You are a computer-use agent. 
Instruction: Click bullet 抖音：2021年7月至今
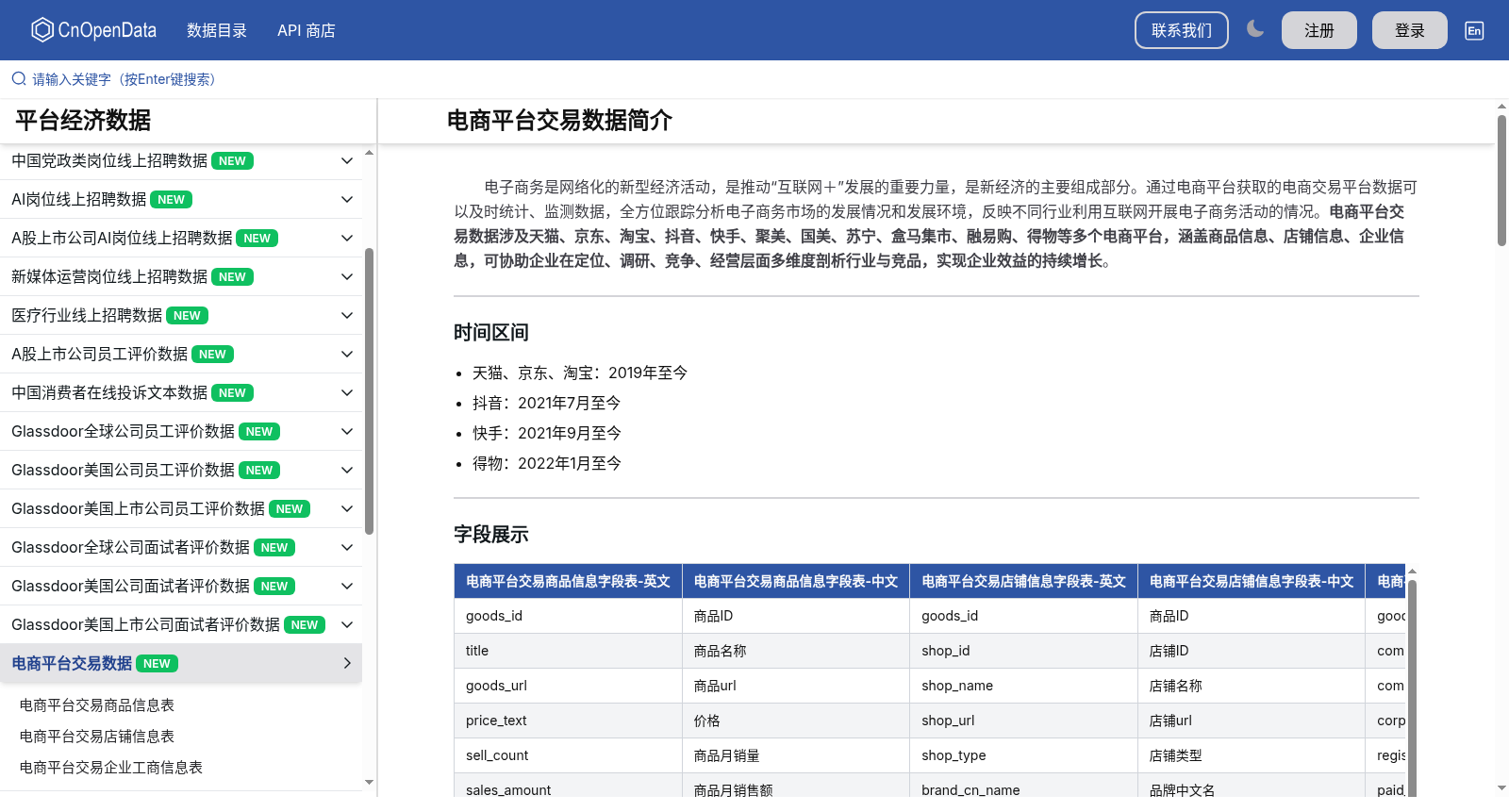coord(547,403)
